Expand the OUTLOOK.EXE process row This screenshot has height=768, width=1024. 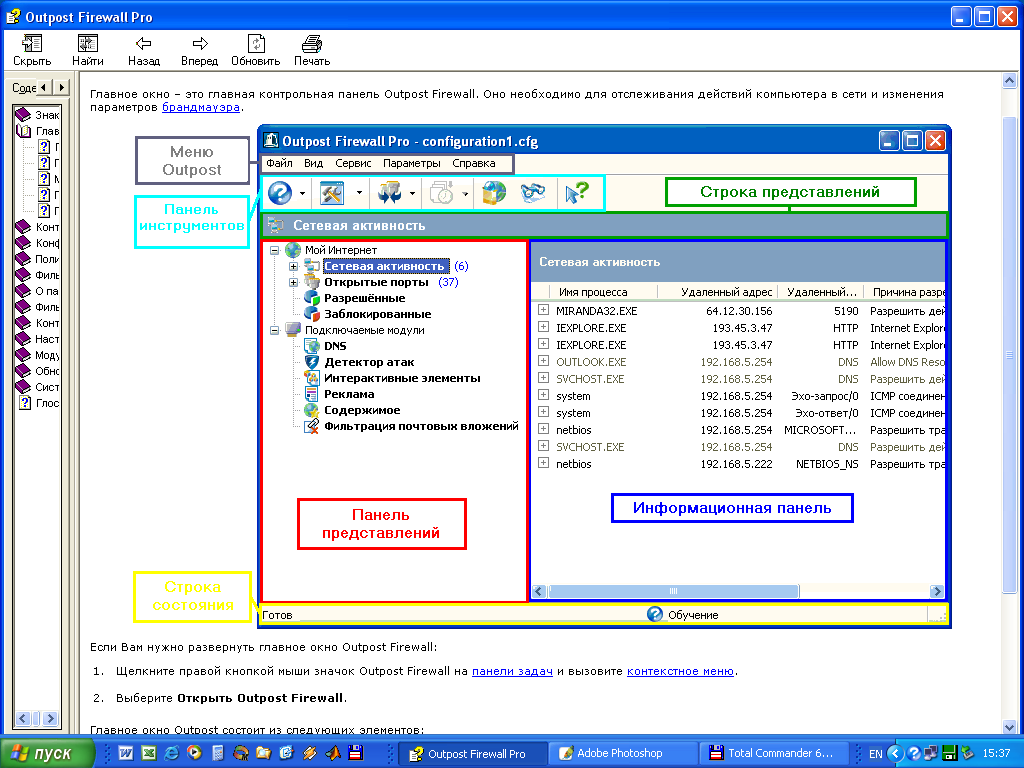[x=543, y=360]
